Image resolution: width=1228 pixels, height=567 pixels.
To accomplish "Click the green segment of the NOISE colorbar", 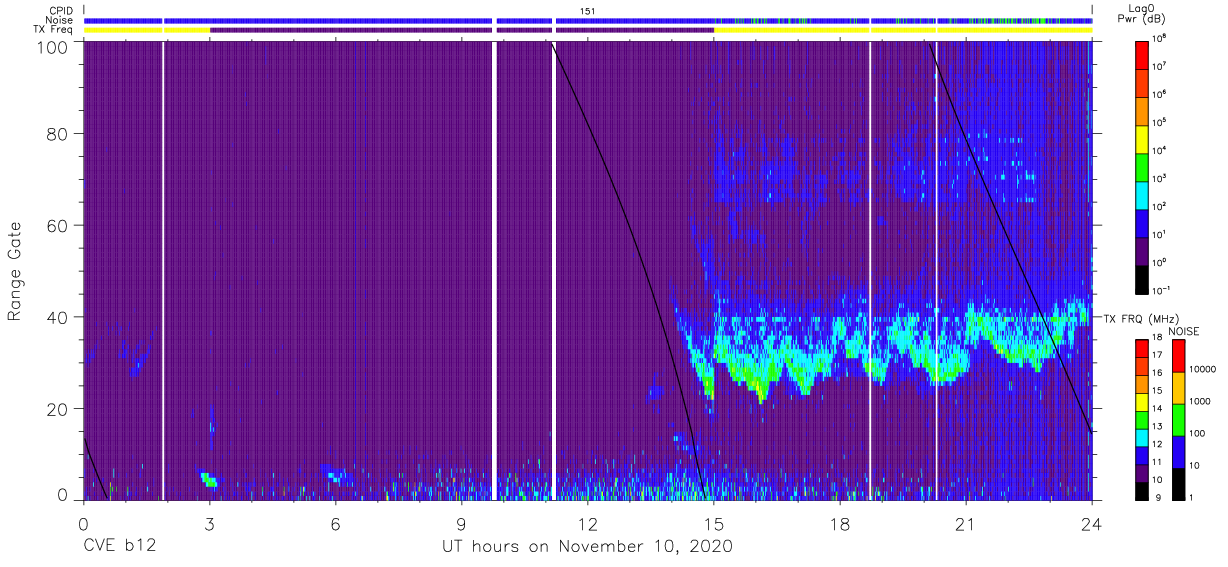I will [x=1181, y=420].
